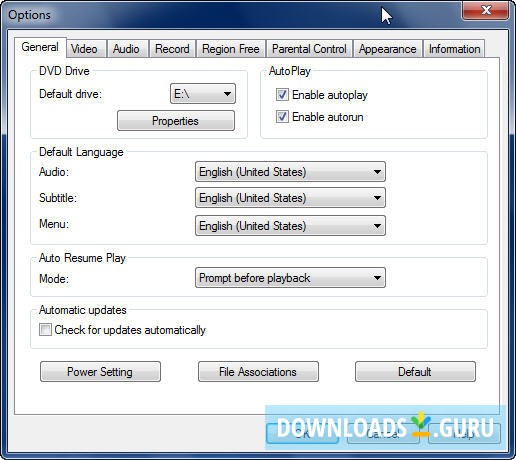Open File Associations
This screenshot has height=460, width=516.
(258, 372)
